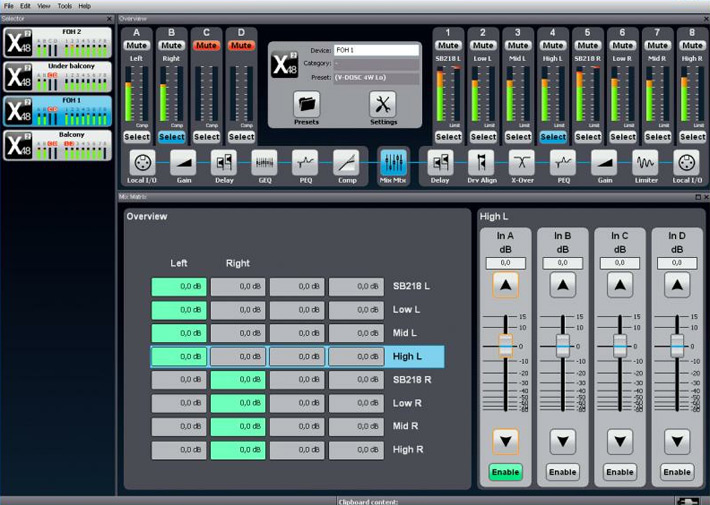Image resolution: width=710 pixels, height=505 pixels.
Task: Click the In C fader handle
Action: click(x=620, y=344)
